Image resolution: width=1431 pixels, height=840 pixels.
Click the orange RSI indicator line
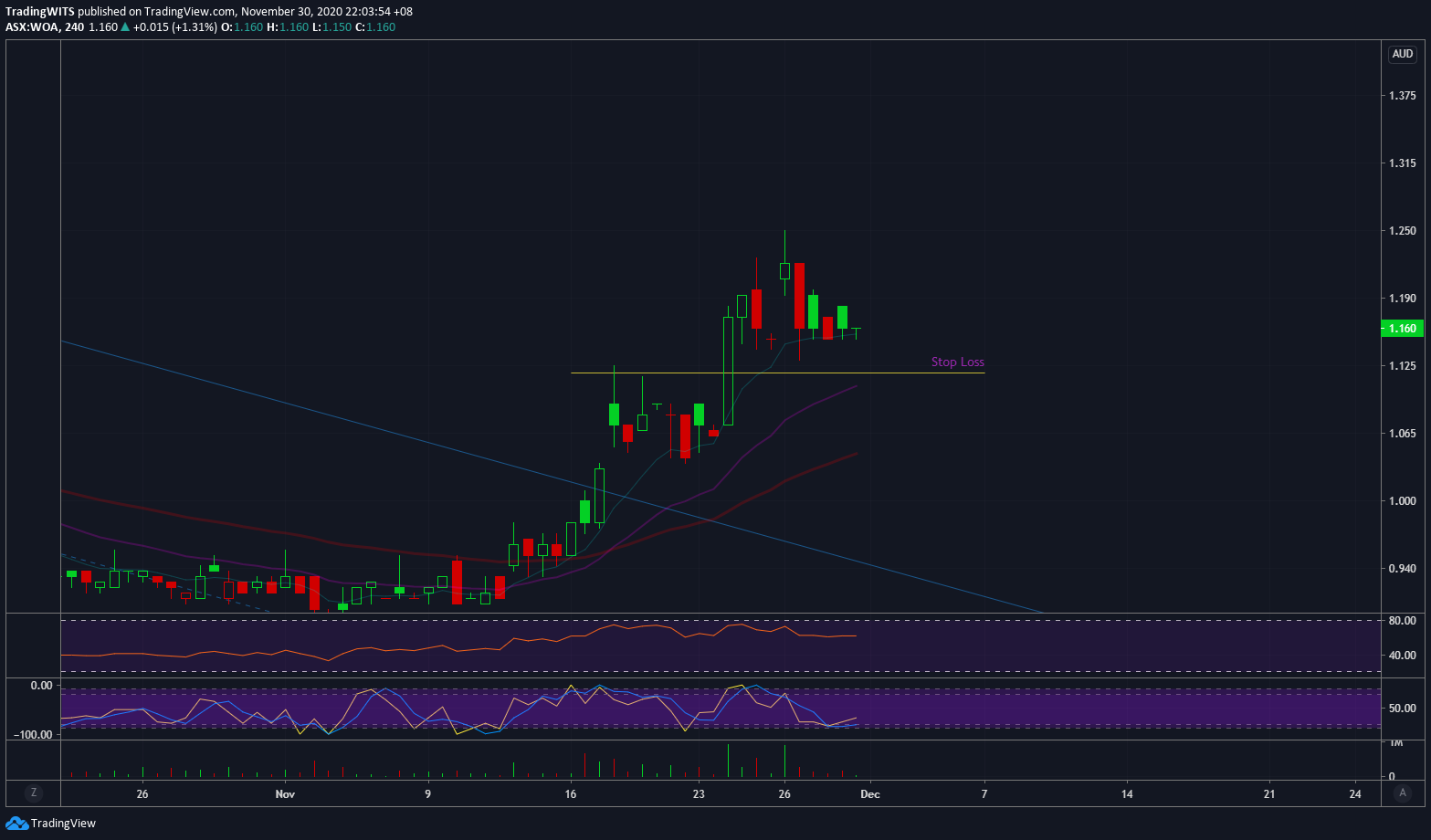(457, 649)
